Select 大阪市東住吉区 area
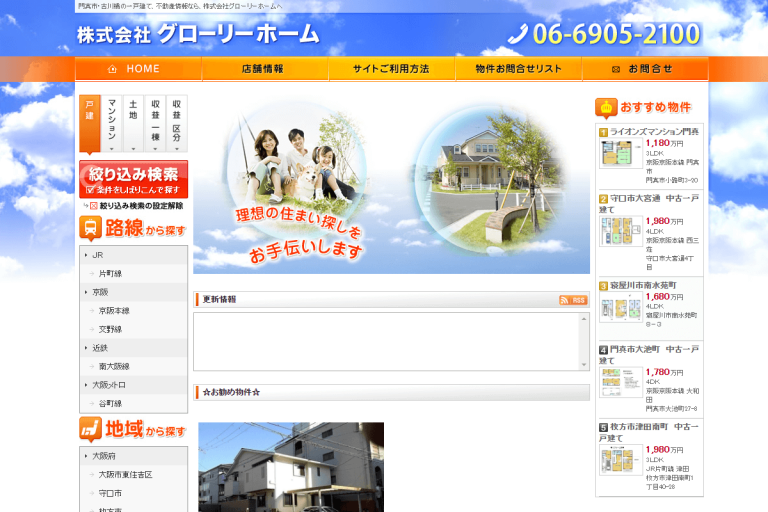This screenshot has width=768, height=512. pos(125,475)
